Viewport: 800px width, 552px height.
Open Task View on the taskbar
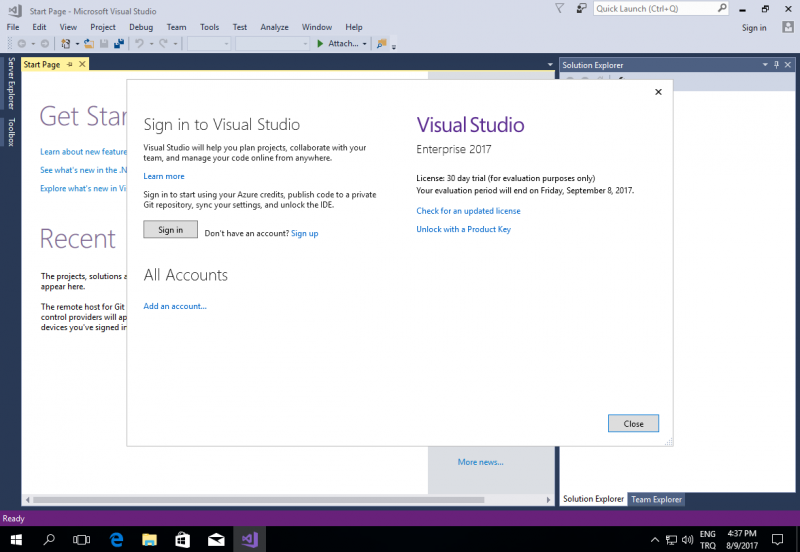pos(81,539)
